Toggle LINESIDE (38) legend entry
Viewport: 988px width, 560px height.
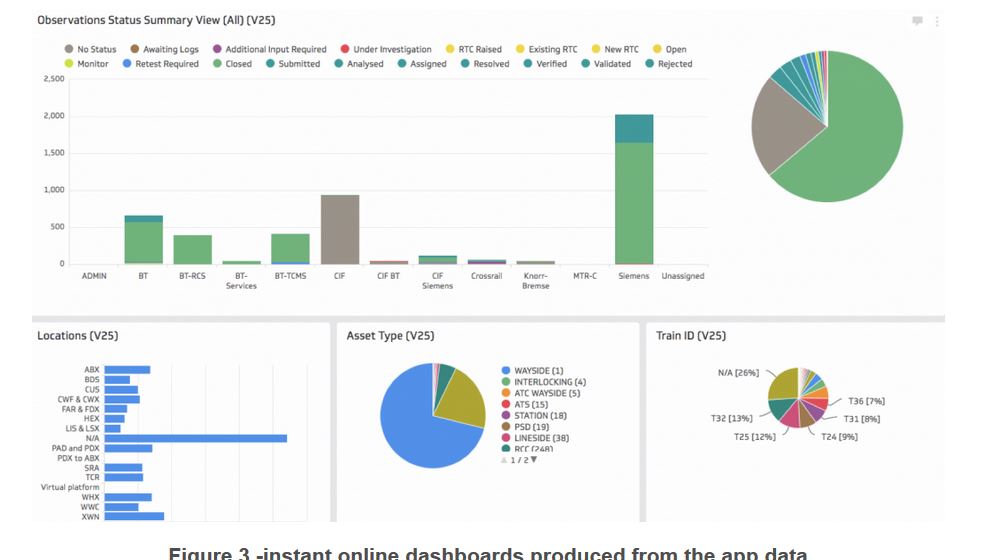click(x=536, y=438)
